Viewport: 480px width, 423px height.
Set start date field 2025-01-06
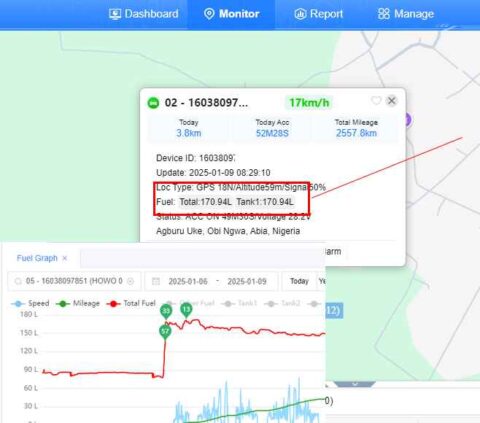188,281
